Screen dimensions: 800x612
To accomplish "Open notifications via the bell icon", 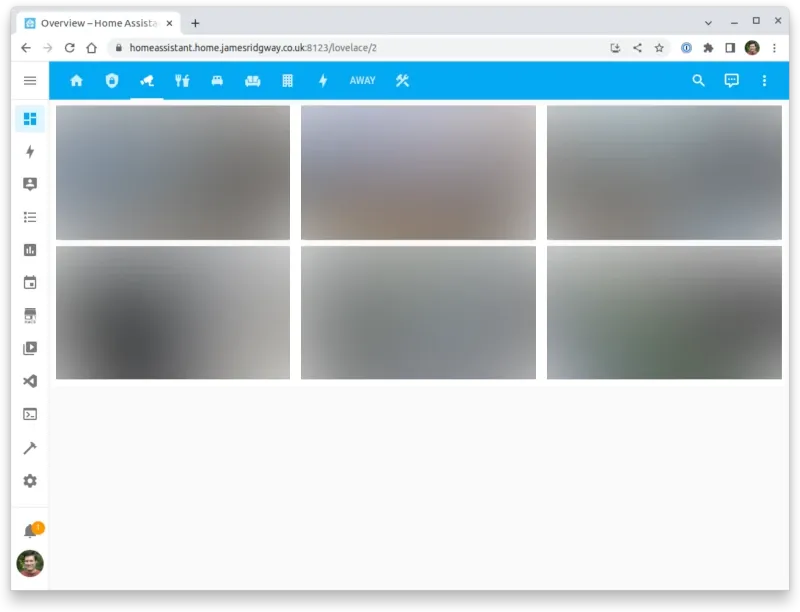I will tap(30, 530).
